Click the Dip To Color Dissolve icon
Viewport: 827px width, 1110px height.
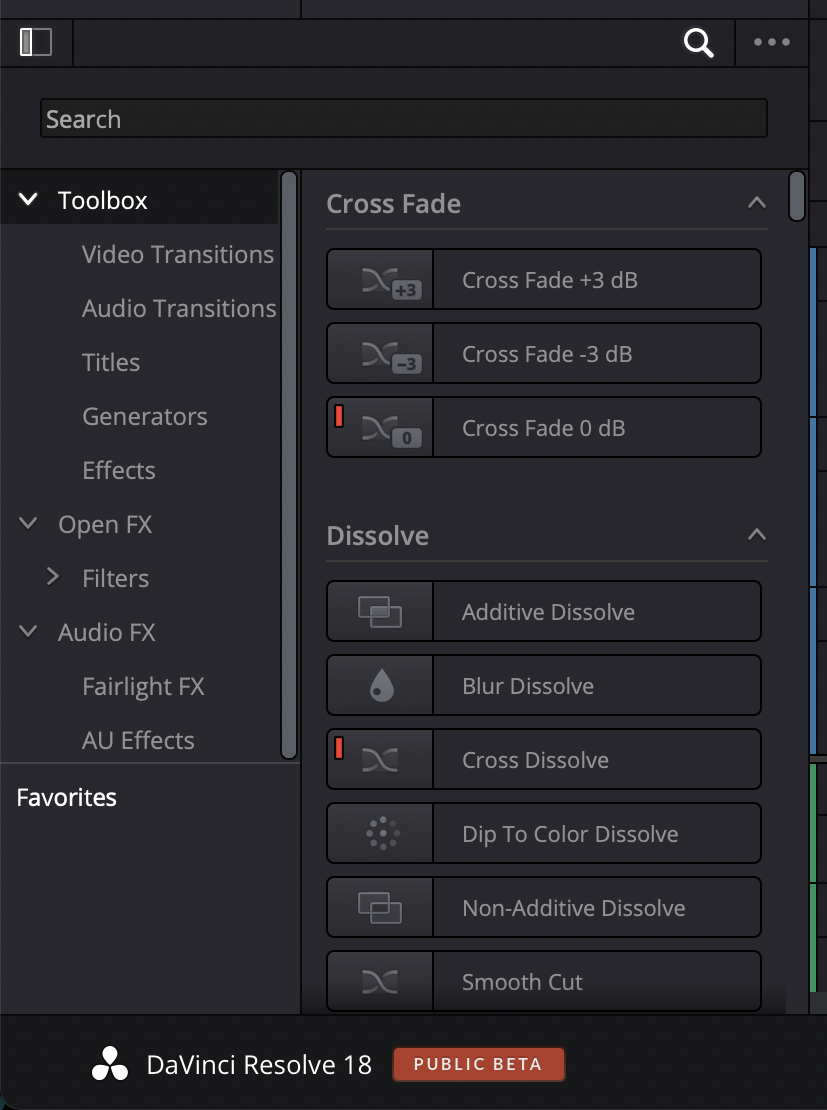(382, 834)
